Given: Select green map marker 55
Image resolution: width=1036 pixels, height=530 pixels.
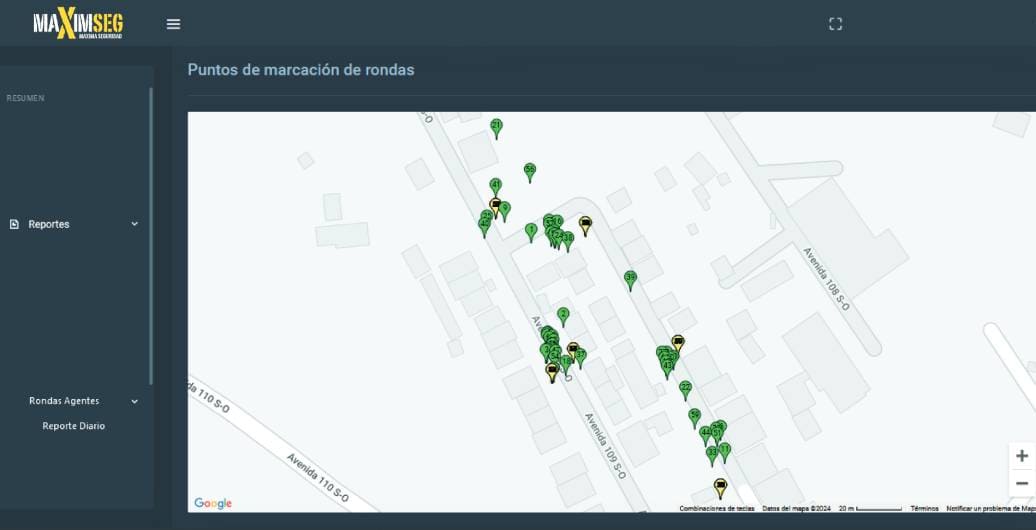Looking at the screenshot, I should 529,172.
